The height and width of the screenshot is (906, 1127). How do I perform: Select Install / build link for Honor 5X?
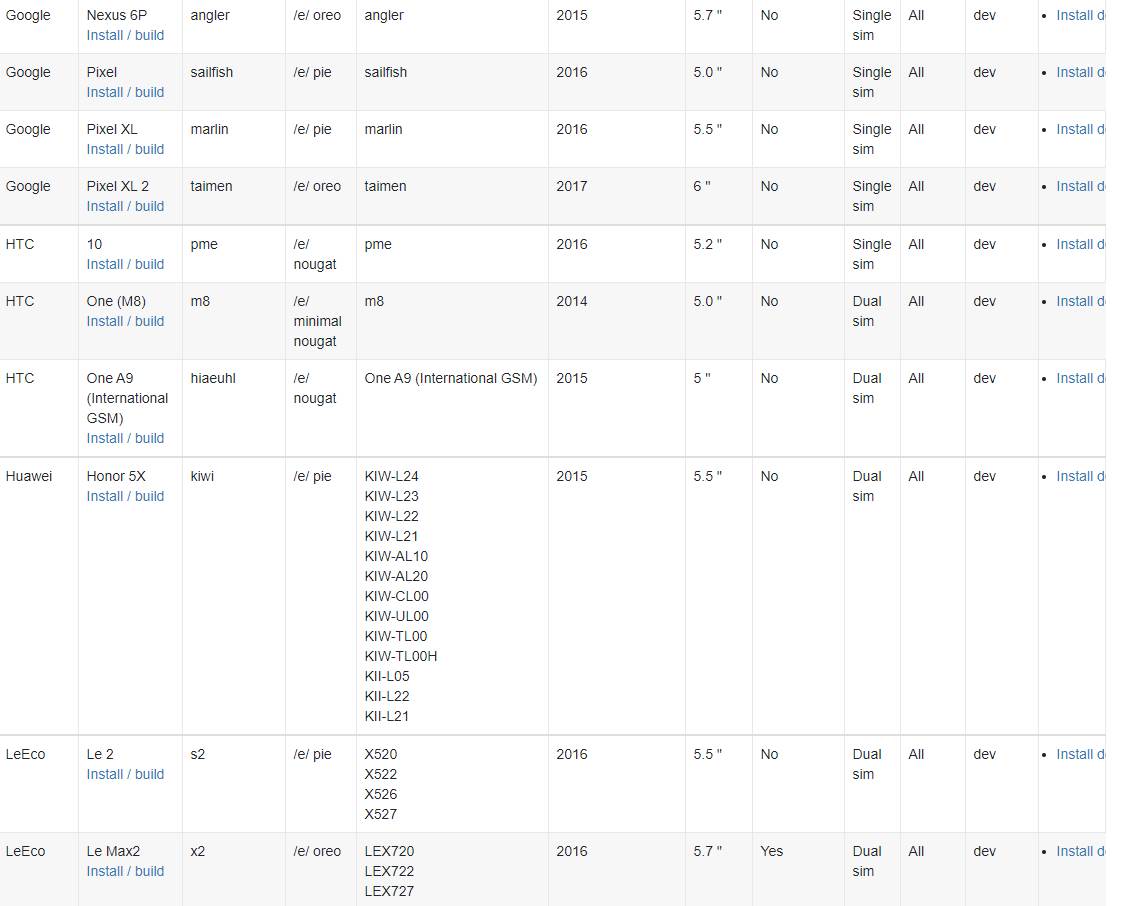click(125, 496)
